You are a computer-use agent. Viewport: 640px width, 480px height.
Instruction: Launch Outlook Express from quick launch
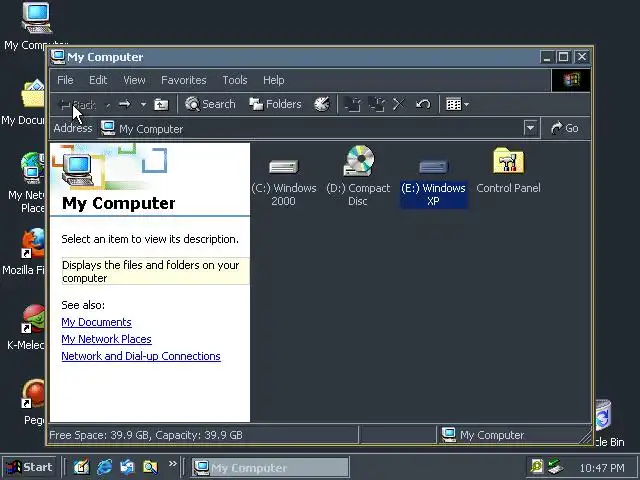point(127,467)
